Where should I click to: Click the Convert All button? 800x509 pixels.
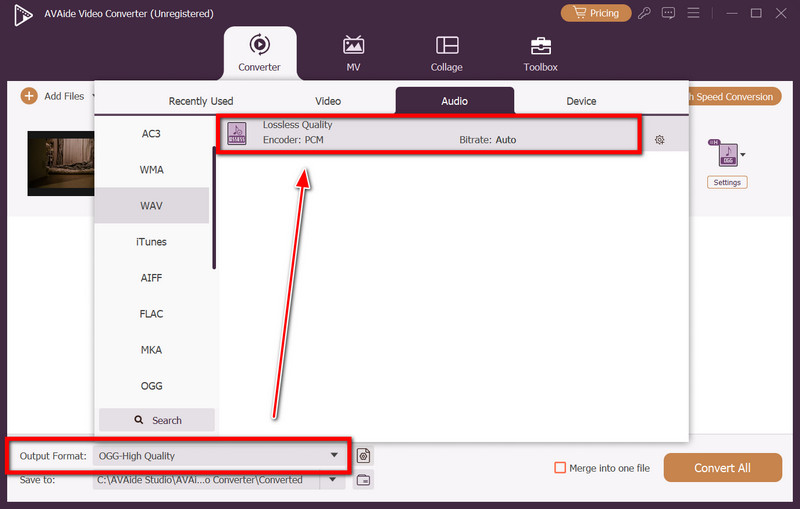(722, 468)
